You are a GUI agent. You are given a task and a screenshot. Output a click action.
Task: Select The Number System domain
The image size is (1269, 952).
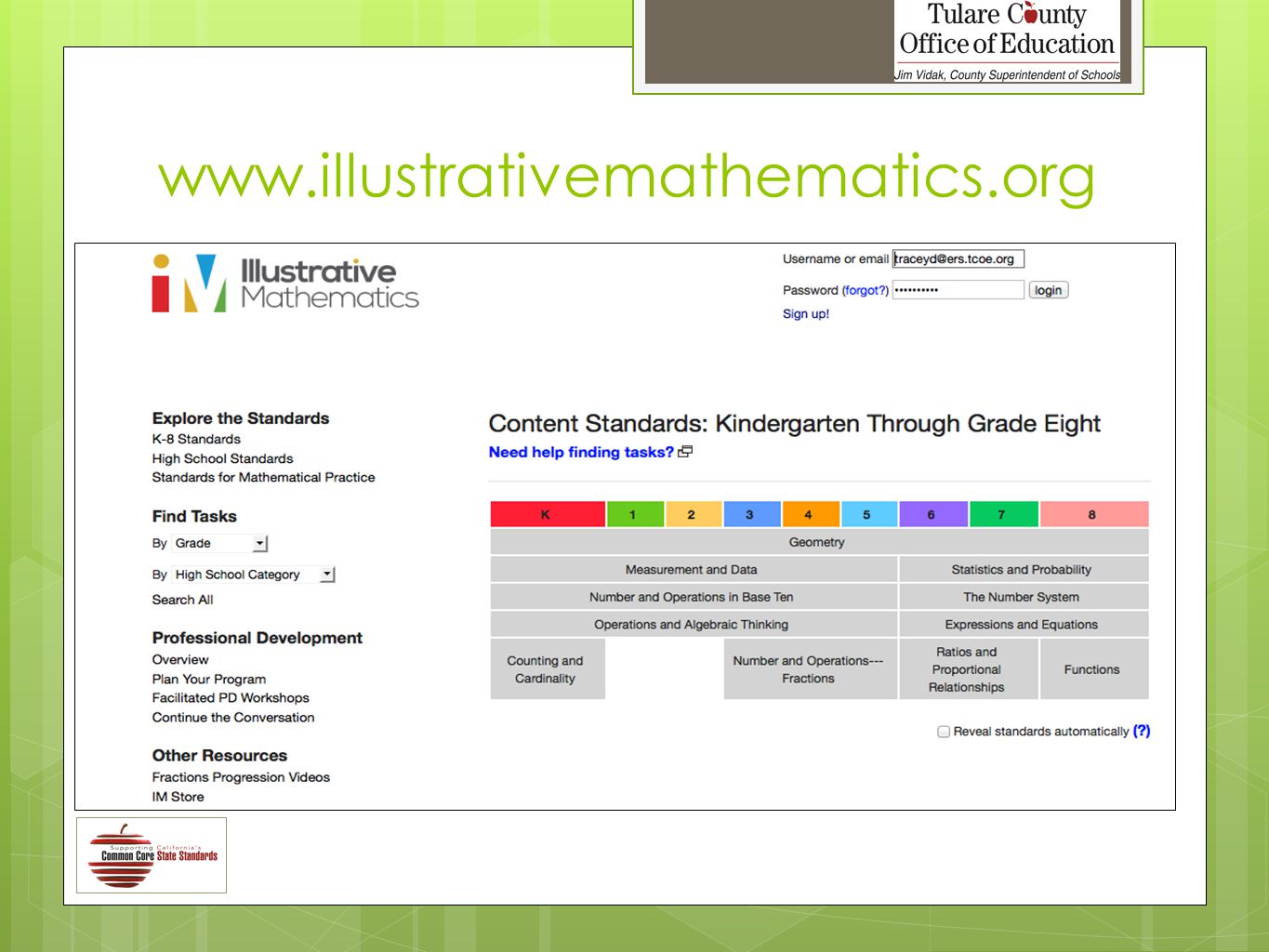[x=1024, y=597]
